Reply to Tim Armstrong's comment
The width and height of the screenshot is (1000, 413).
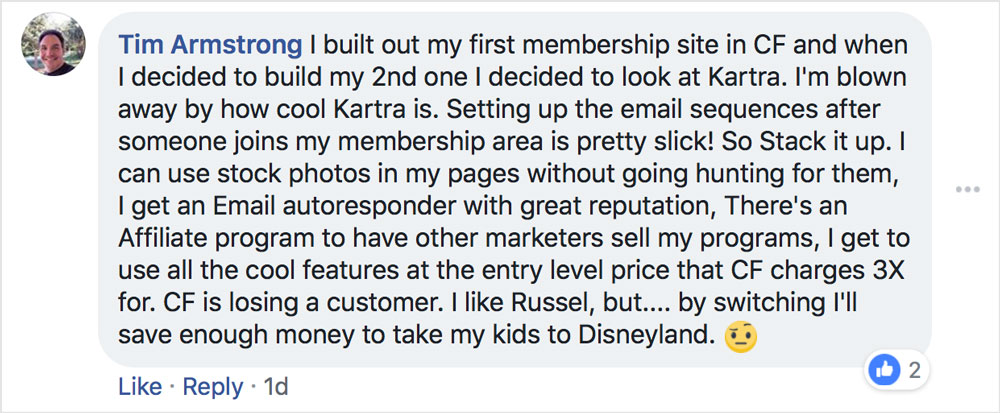[x=215, y=386]
